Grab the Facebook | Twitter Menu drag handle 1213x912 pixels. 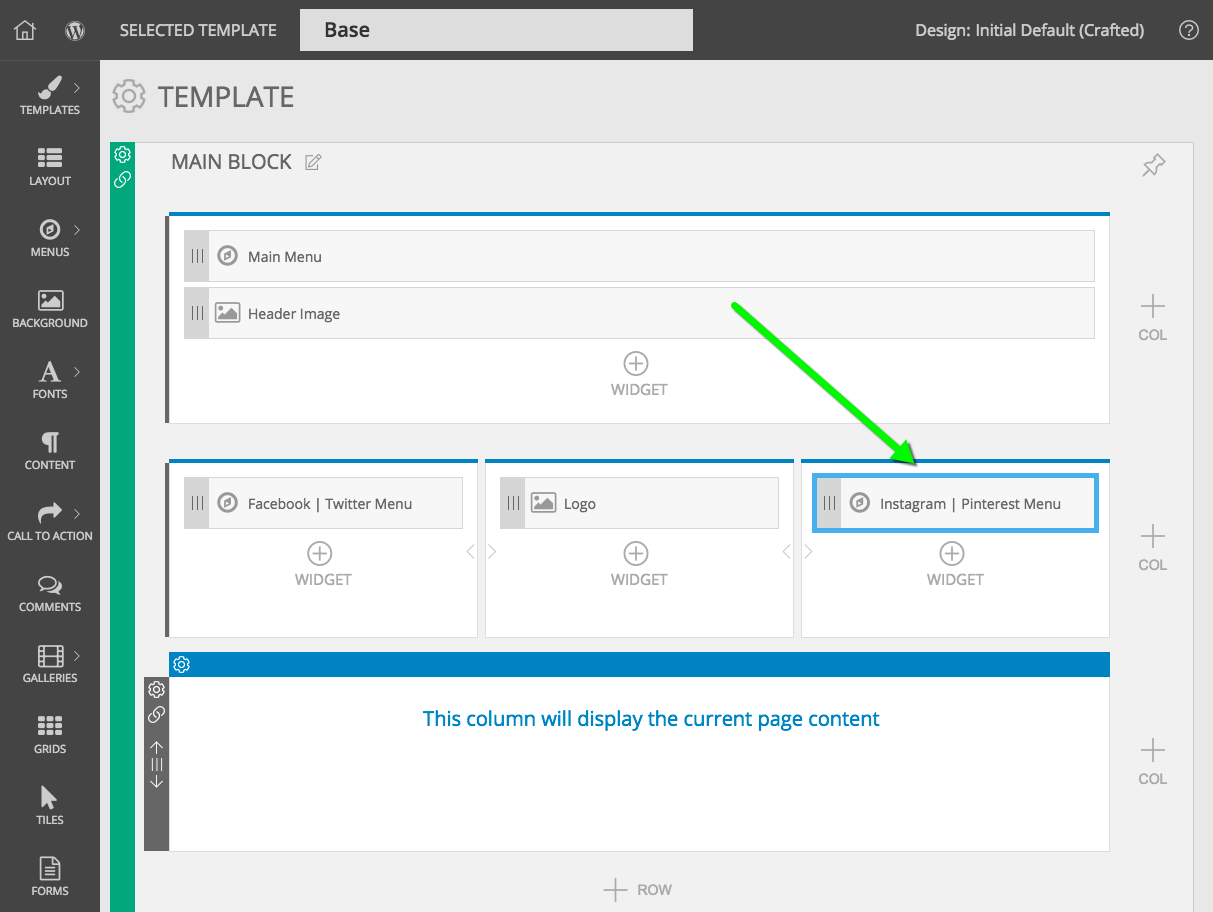[197, 503]
